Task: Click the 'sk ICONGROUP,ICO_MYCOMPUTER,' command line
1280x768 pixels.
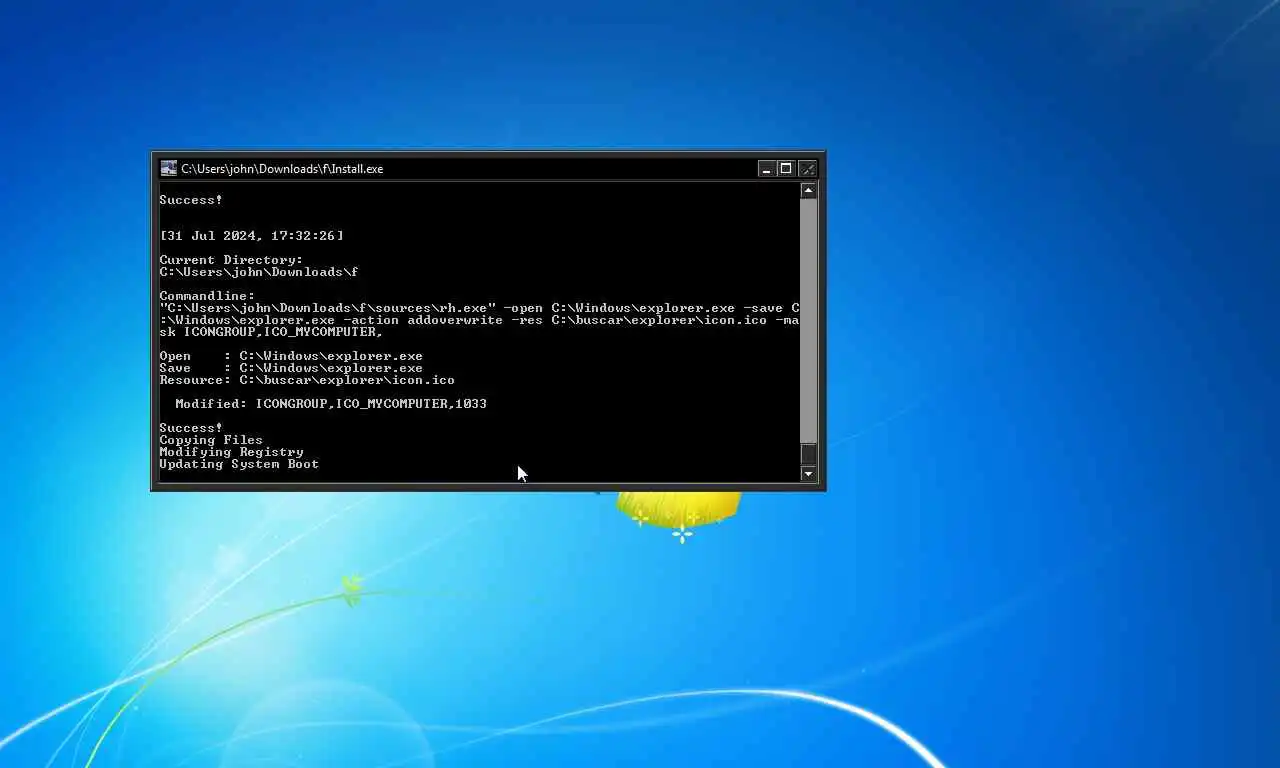Action: pyautogui.click(x=271, y=332)
